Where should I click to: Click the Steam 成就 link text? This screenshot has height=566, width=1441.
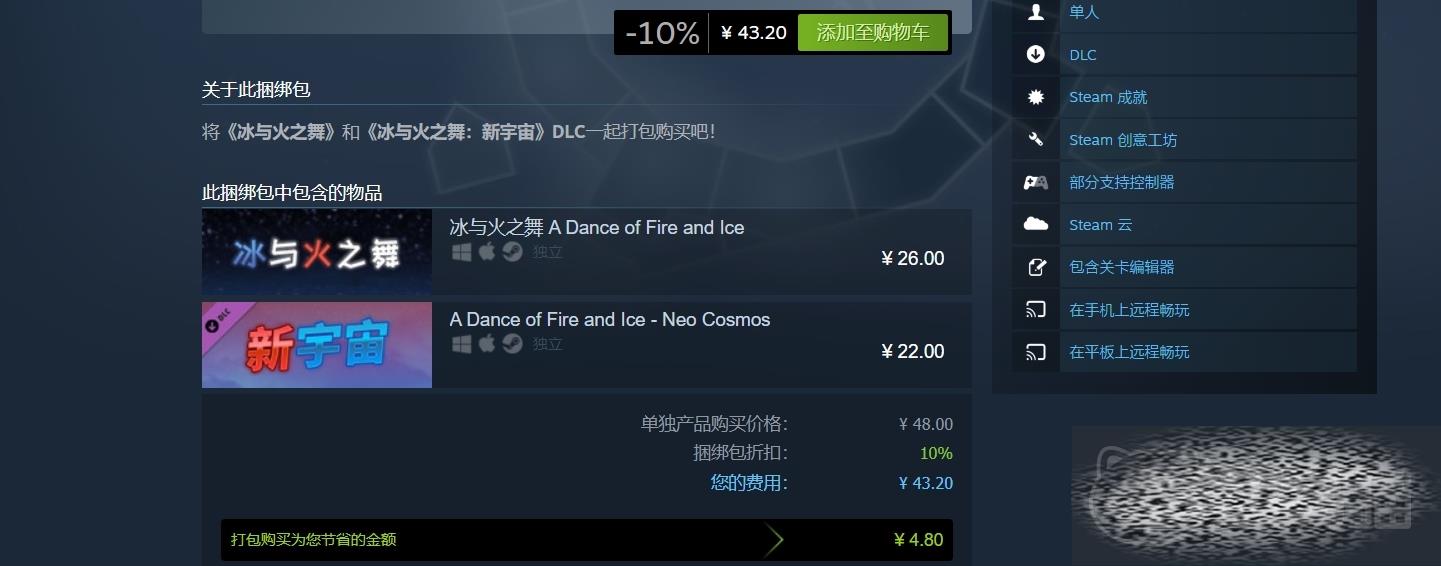pyautogui.click(x=1108, y=97)
